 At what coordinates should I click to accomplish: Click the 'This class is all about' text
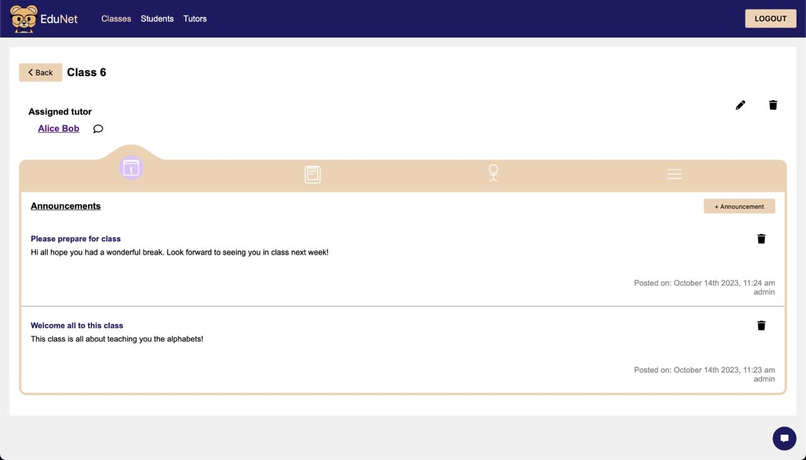[x=117, y=339]
